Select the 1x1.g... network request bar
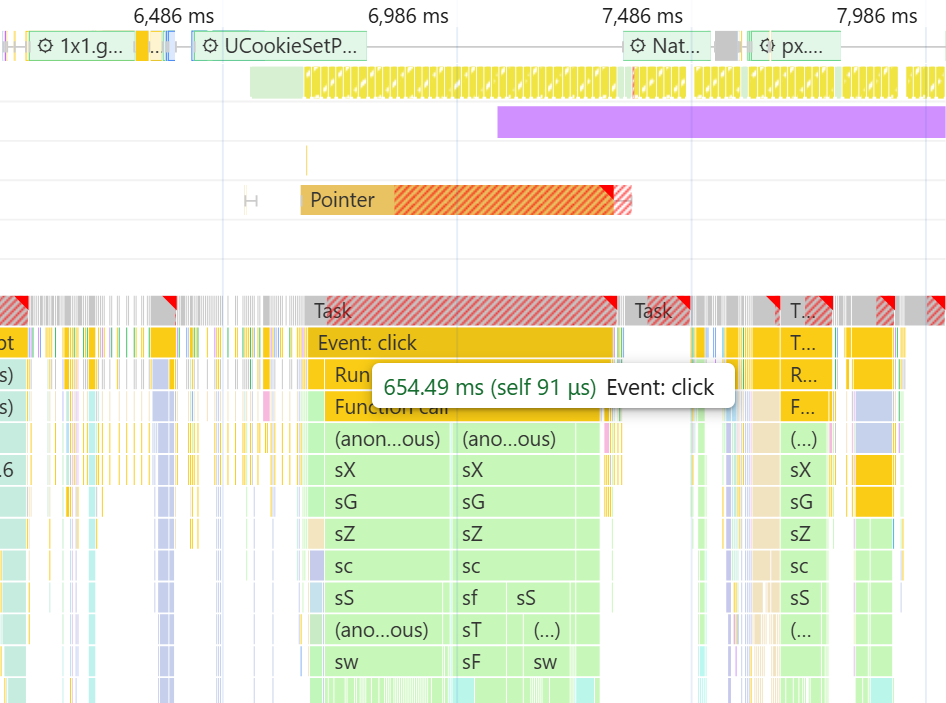The width and height of the screenshot is (946, 703). [x=81, y=46]
